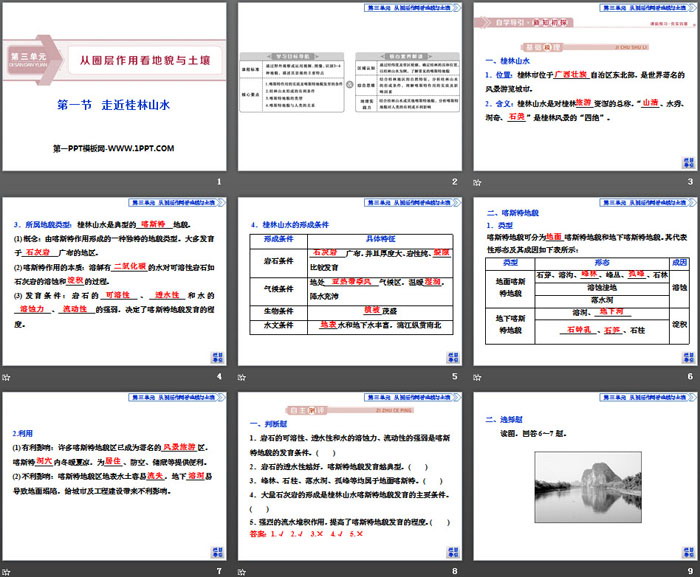The image size is (700, 577).
Task: Click the slide number 7 label
Action: (219, 571)
